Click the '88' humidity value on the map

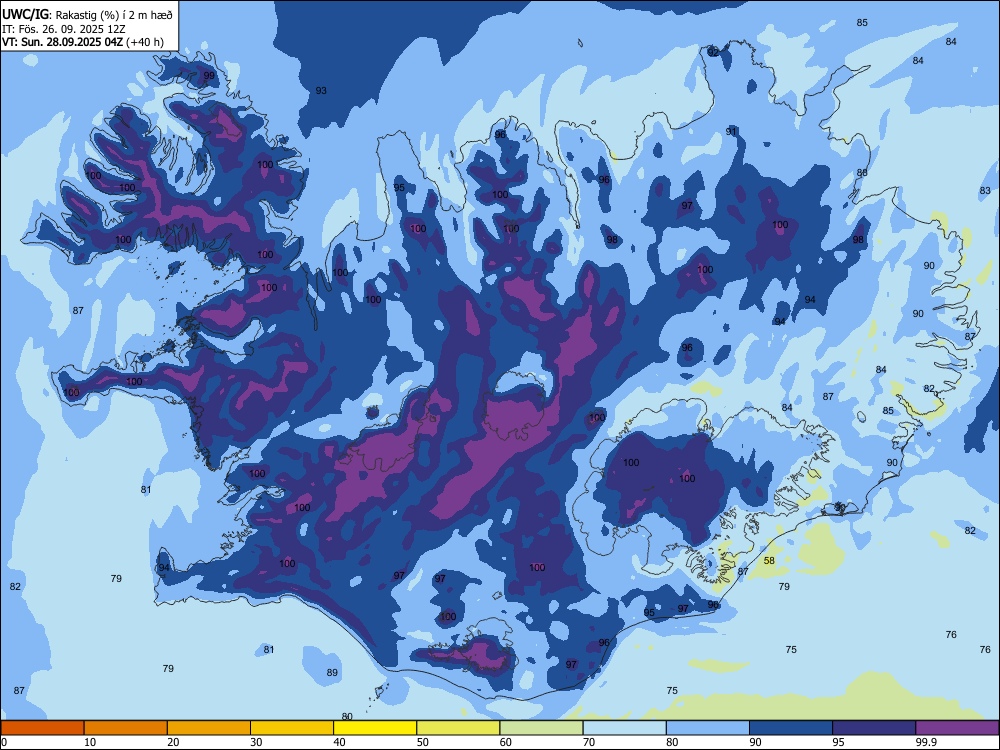[x=862, y=173]
